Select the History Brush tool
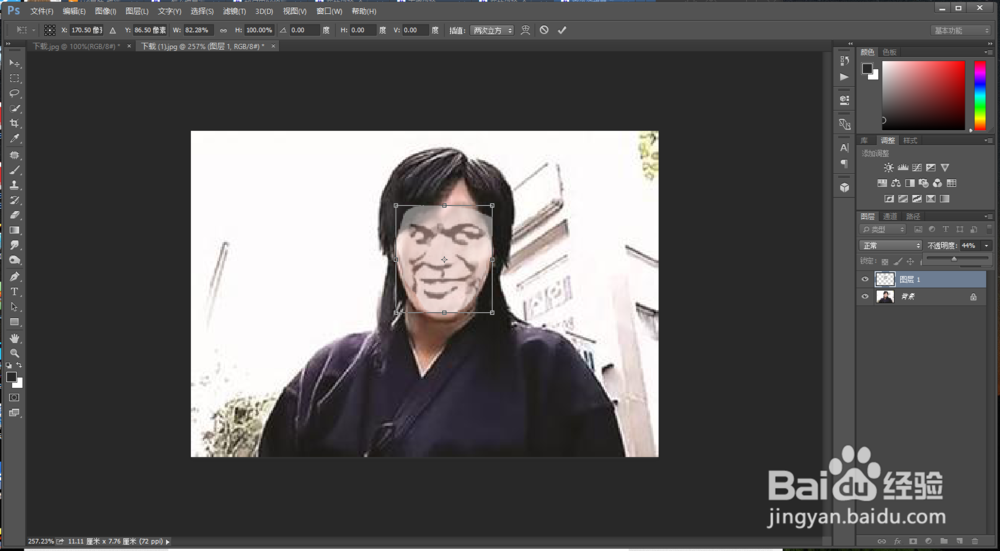Image resolution: width=1000 pixels, height=551 pixels. [x=14, y=200]
